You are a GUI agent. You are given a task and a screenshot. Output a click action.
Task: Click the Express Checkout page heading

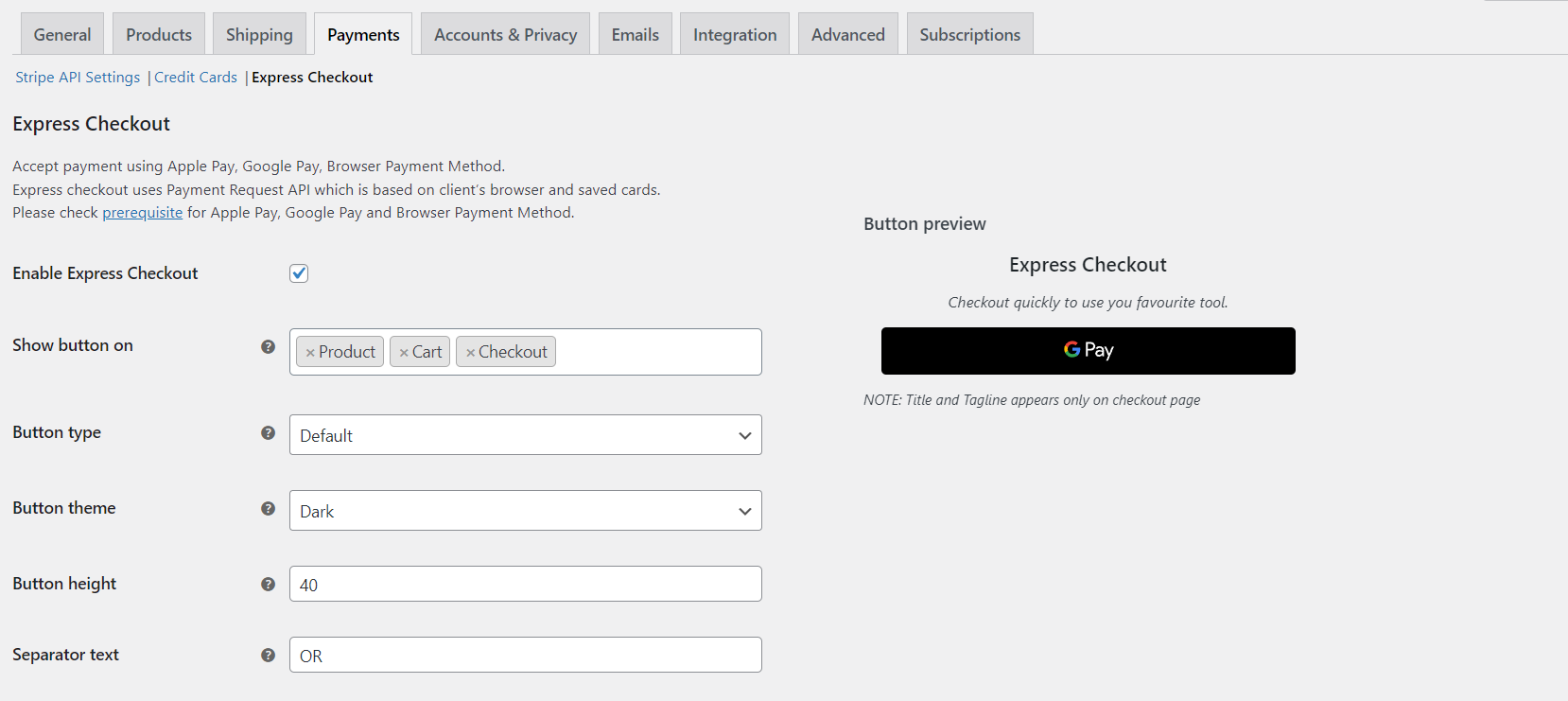tap(92, 124)
